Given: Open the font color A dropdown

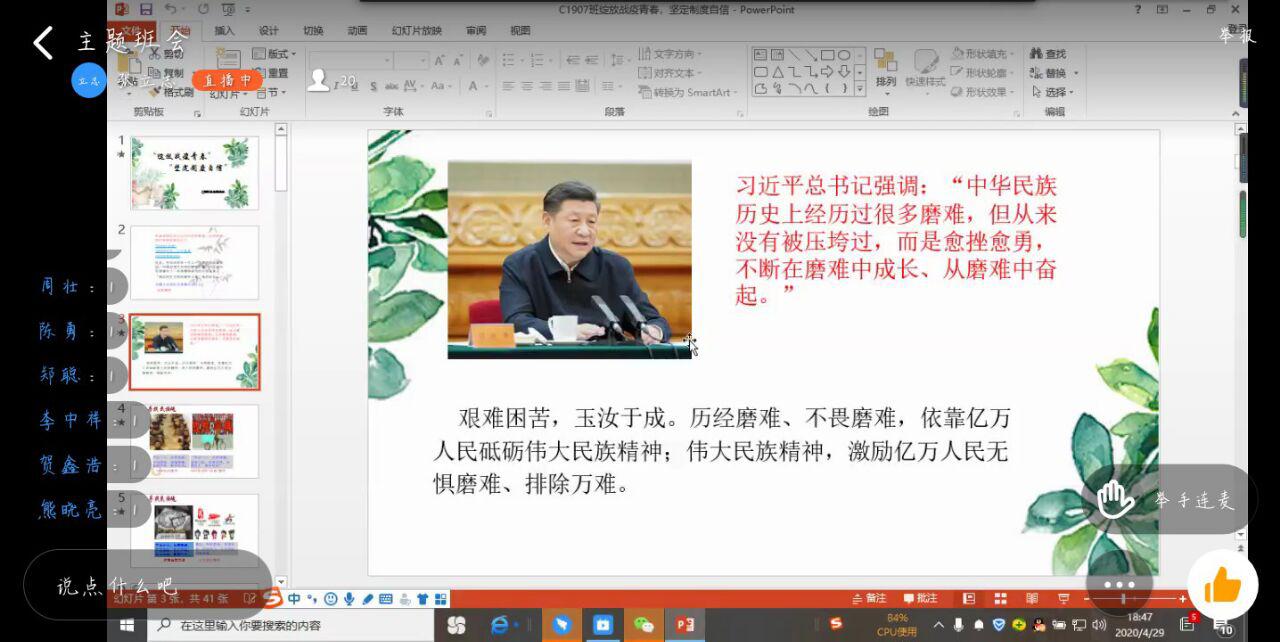Looking at the screenshot, I should 477,86.
